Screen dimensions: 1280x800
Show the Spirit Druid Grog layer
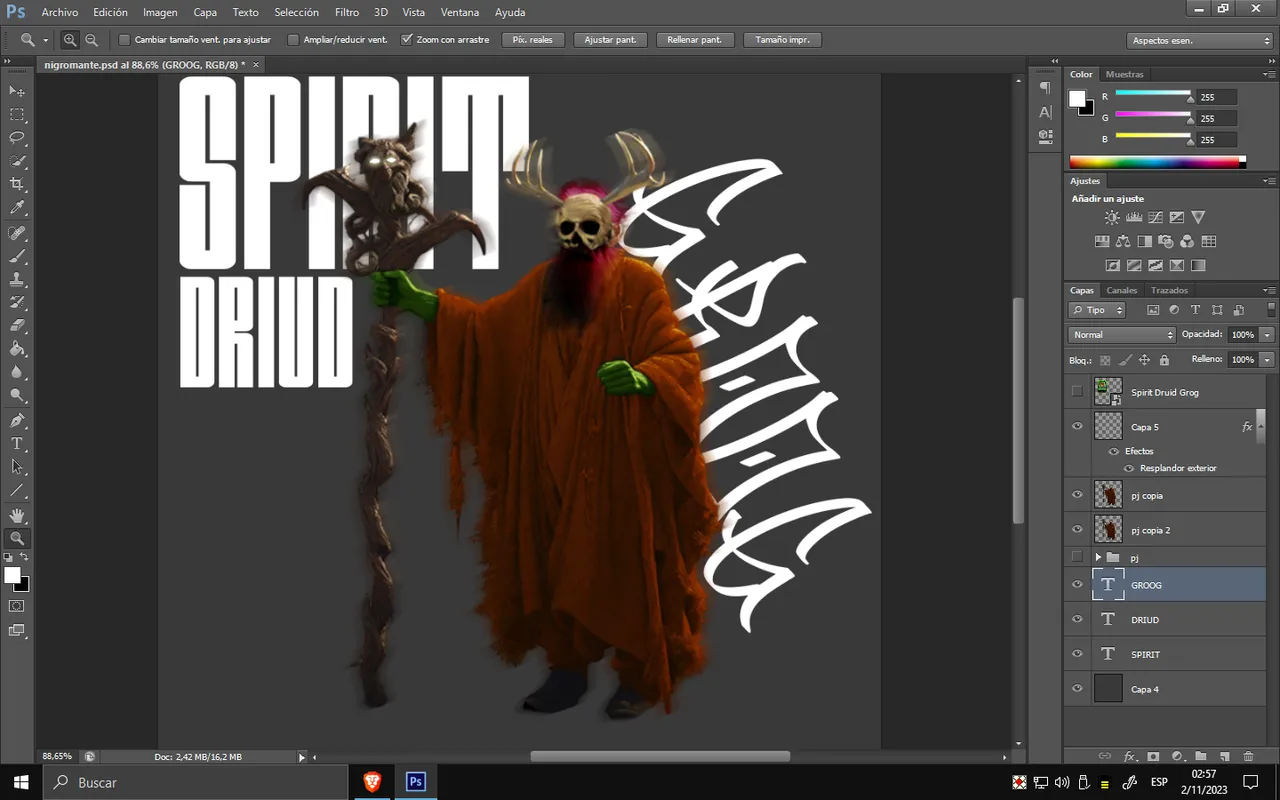point(1077,392)
